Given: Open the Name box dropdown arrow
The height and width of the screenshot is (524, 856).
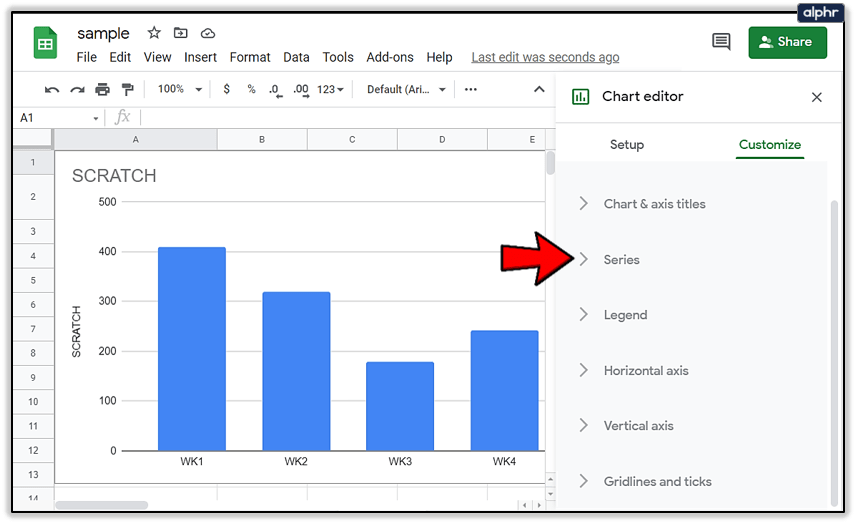Looking at the screenshot, I should click(x=96, y=118).
